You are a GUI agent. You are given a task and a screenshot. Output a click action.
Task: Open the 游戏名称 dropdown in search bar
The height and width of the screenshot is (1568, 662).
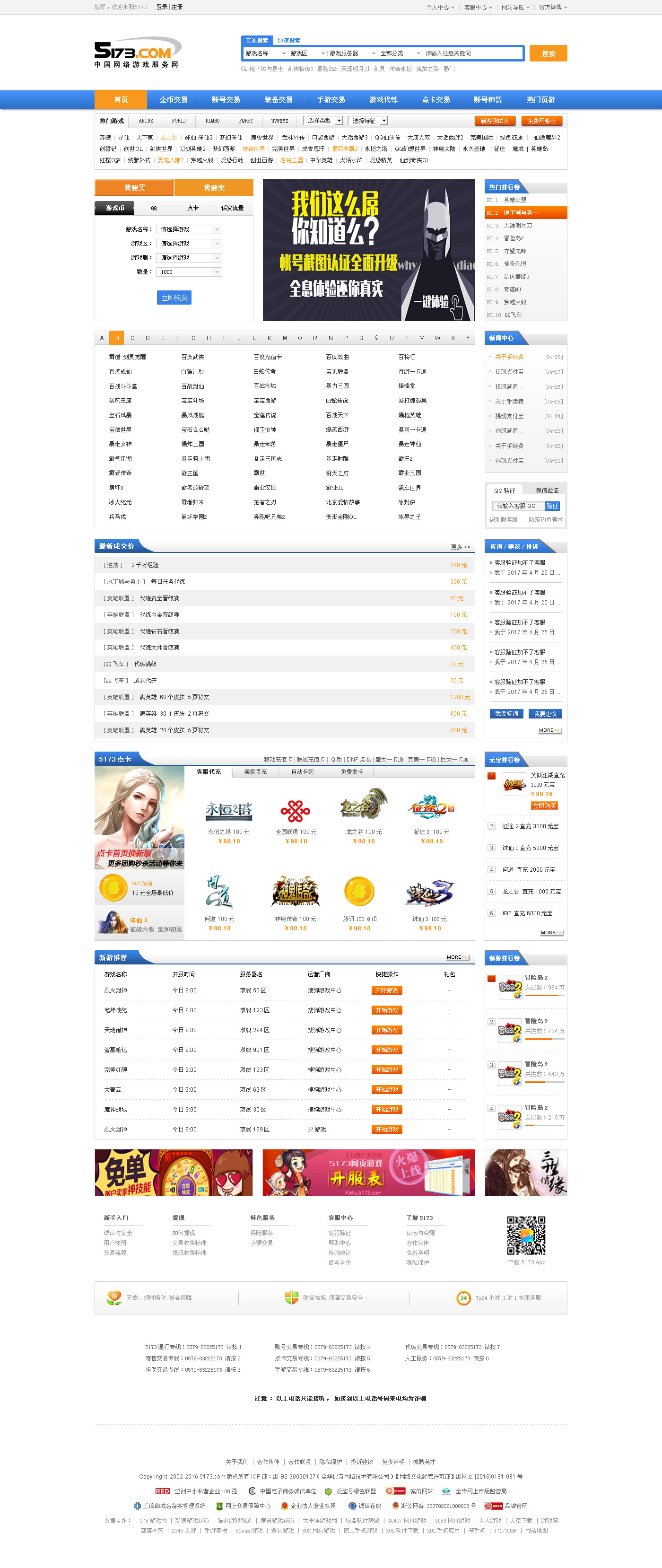[265, 53]
